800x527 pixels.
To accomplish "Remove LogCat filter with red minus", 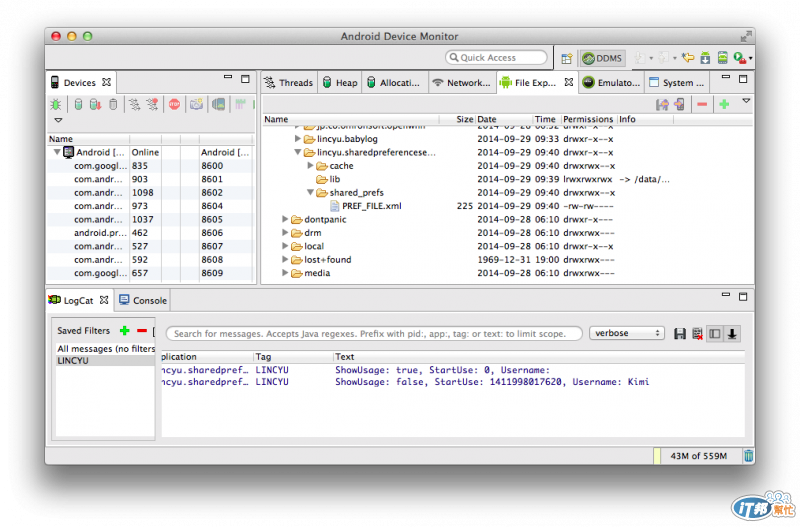I will coord(142,331).
